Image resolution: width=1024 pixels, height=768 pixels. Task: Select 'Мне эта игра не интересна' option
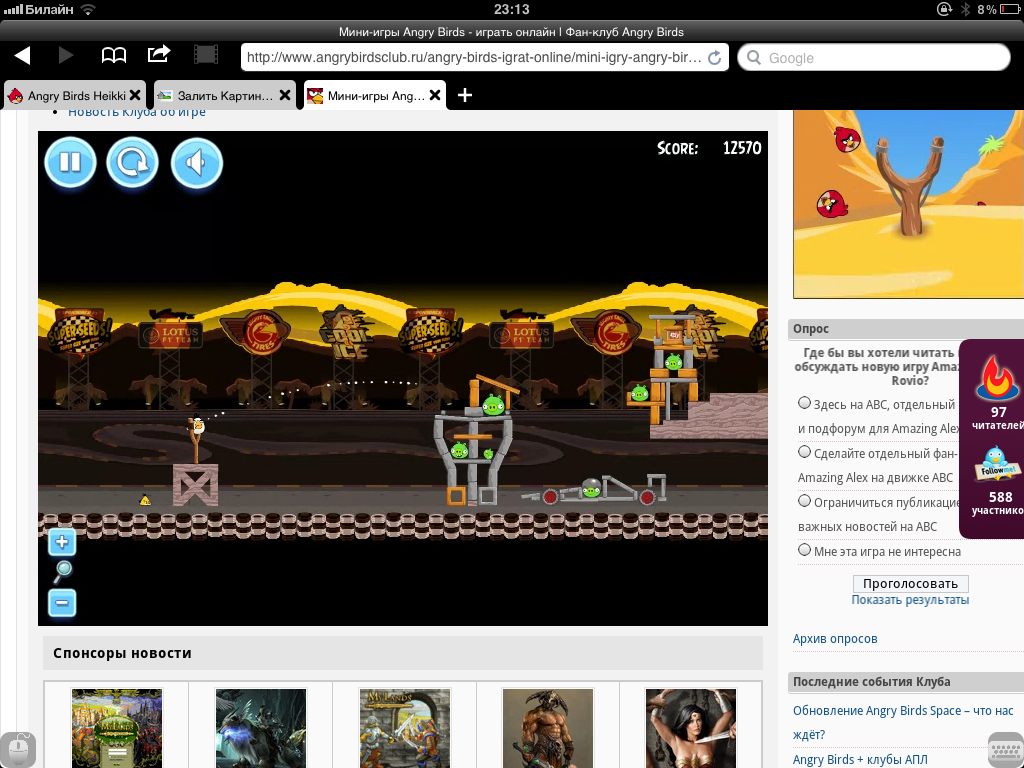point(805,550)
